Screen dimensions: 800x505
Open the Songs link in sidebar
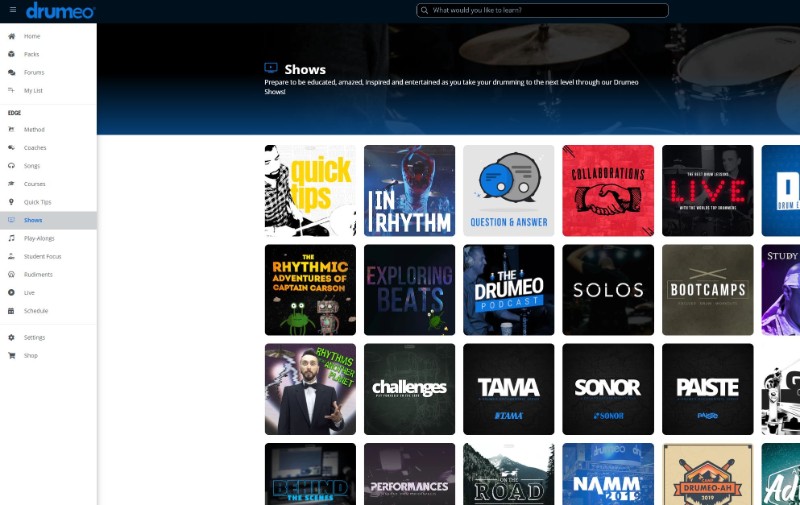coord(32,166)
